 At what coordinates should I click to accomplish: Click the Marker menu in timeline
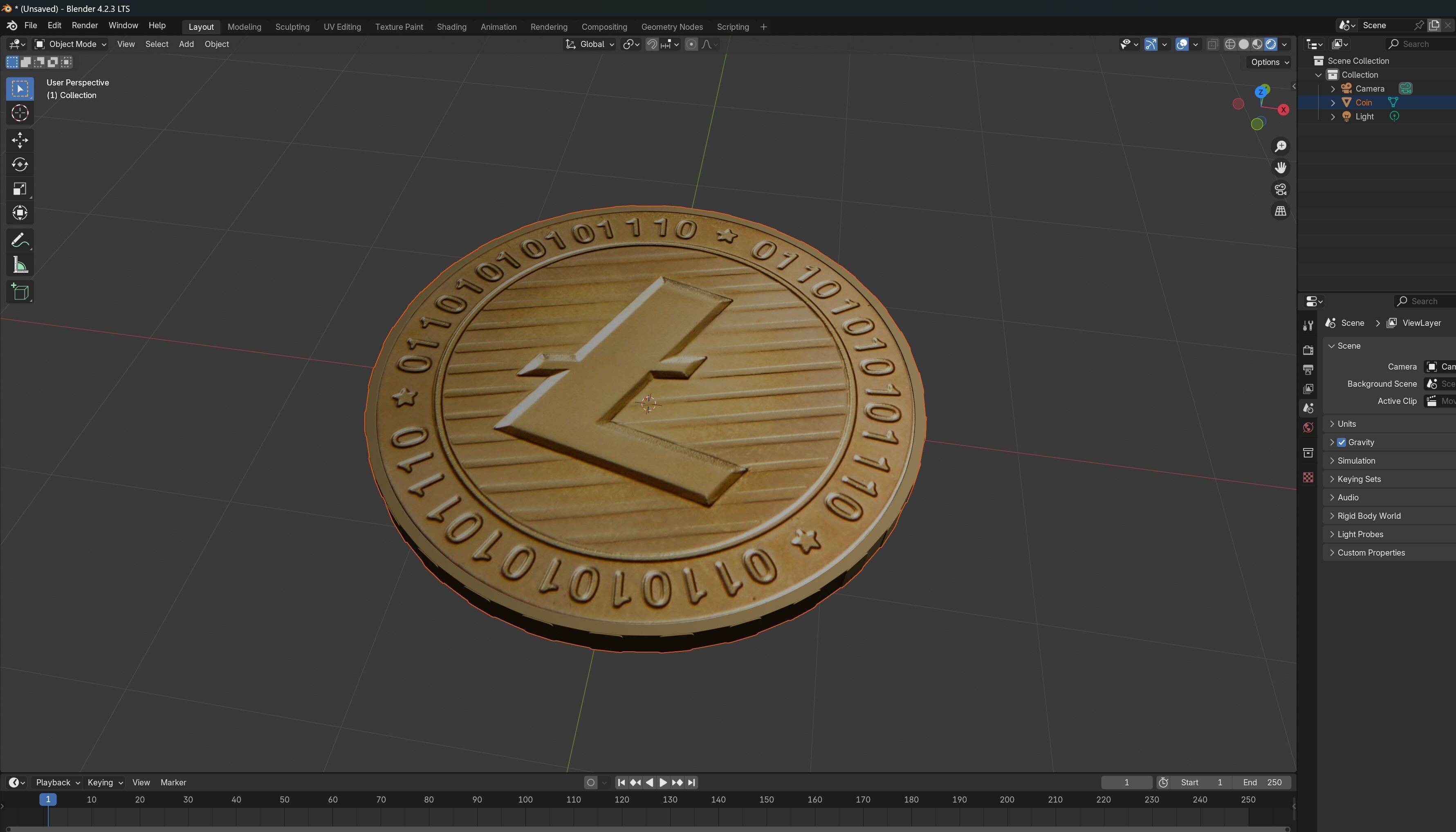(x=173, y=782)
